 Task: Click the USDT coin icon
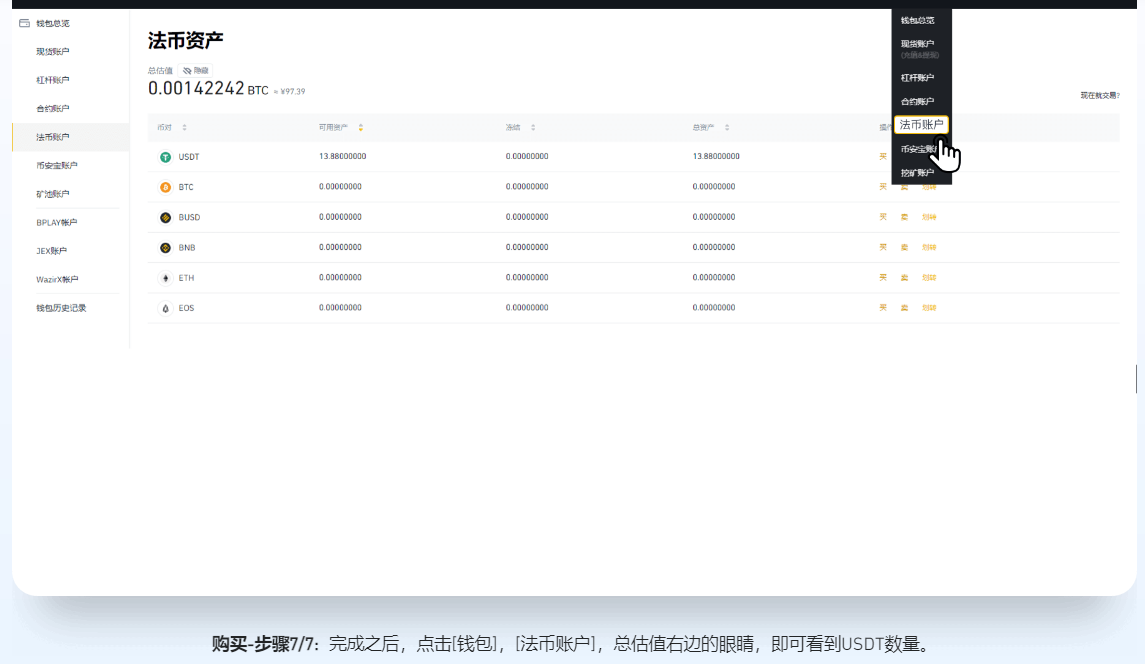[x=166, y=157]
